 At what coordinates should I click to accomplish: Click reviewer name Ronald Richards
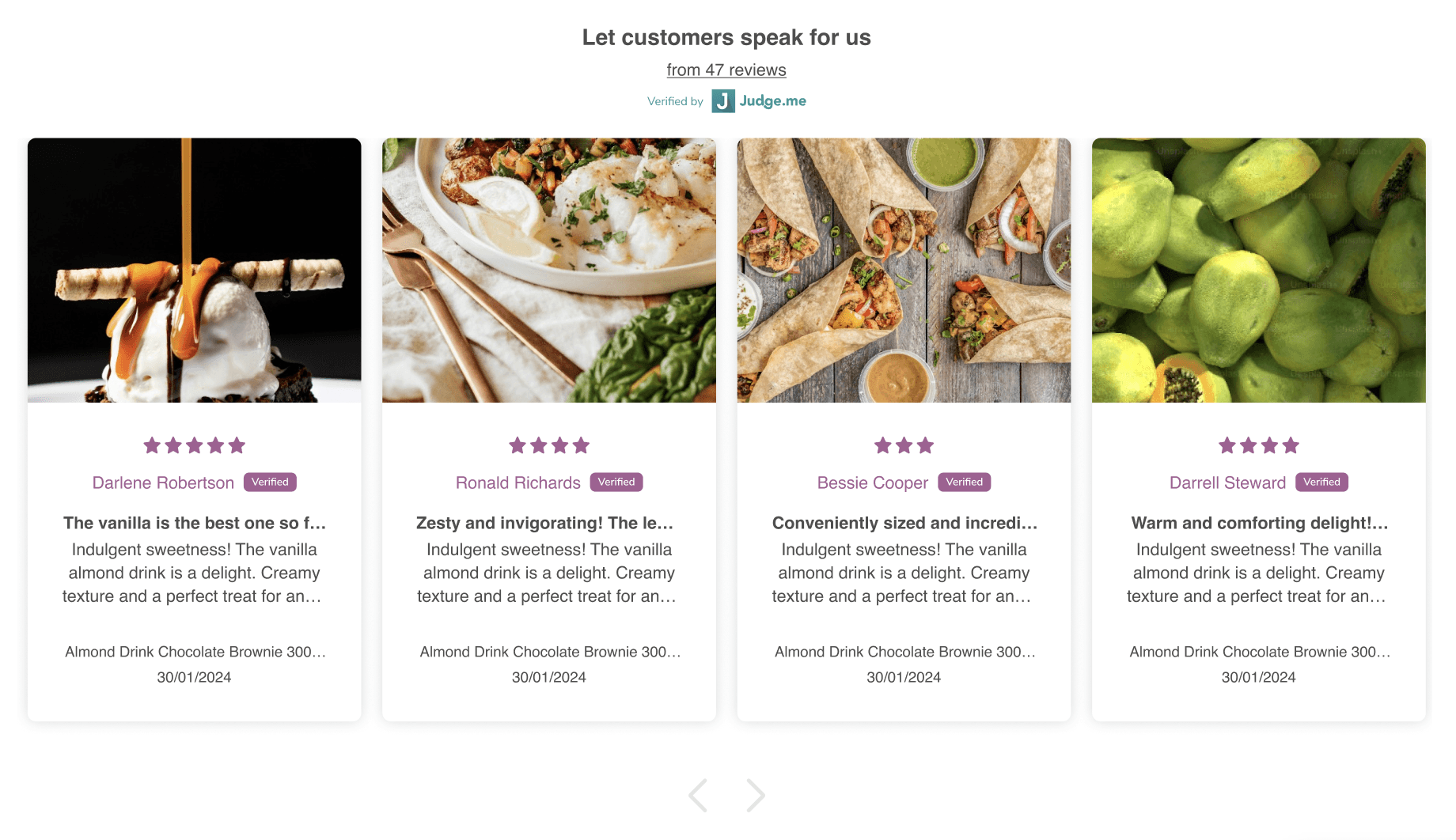click(518, 483)
